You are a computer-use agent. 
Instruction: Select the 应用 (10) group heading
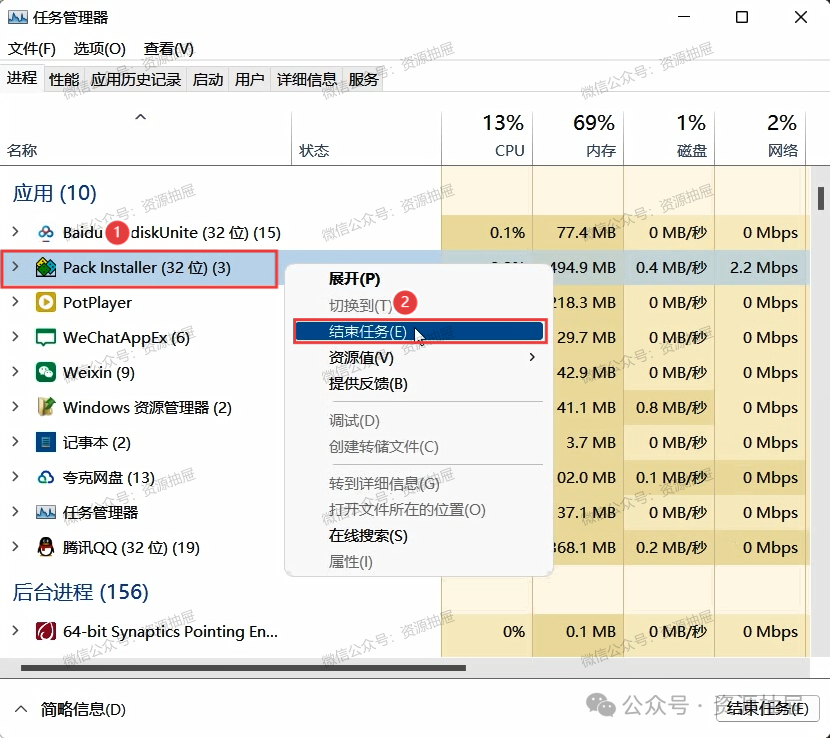tap(55, 193)
